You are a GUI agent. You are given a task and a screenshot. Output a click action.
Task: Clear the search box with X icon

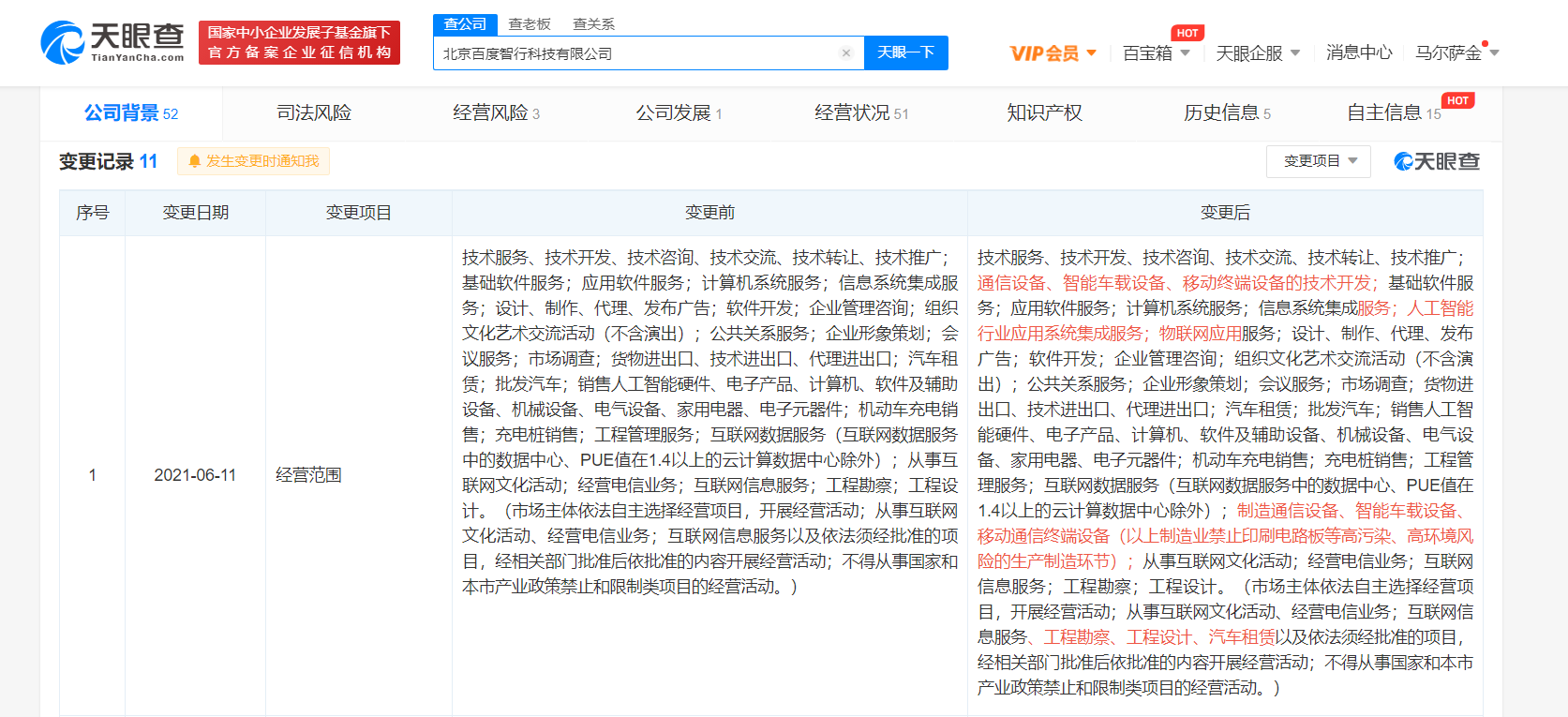pos(845,53)
